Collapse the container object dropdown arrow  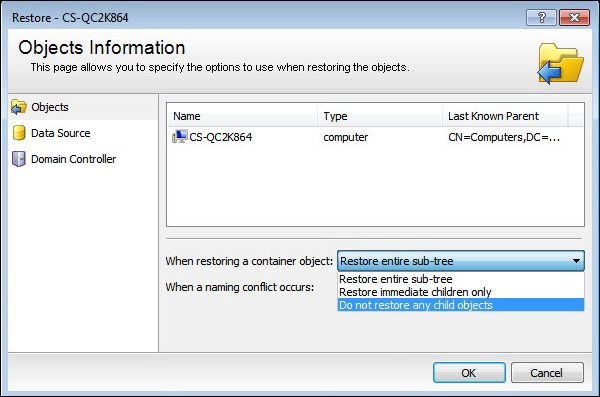coord(576,261)
